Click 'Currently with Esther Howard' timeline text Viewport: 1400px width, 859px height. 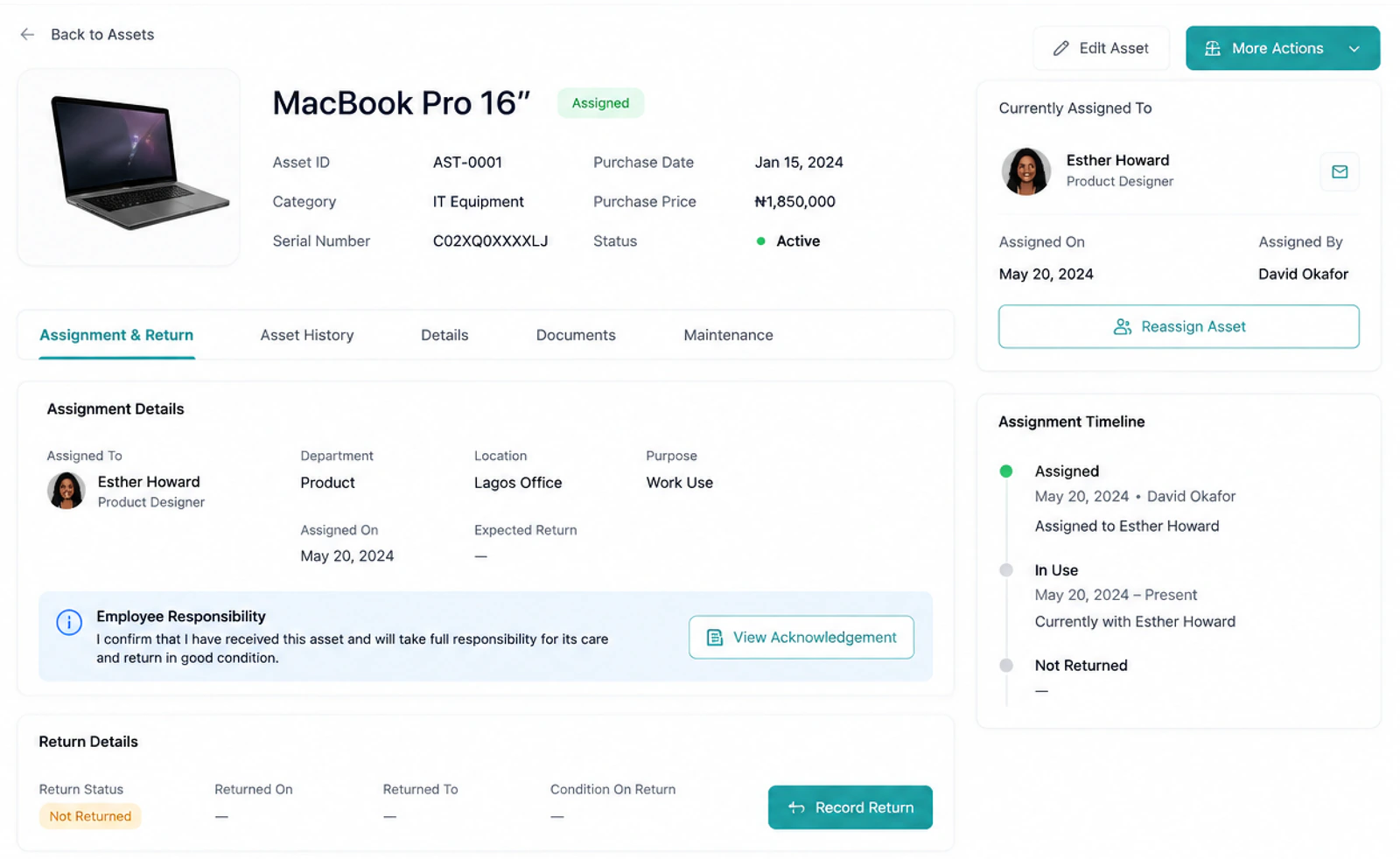pyautogui.click(x=1135, y=622)
